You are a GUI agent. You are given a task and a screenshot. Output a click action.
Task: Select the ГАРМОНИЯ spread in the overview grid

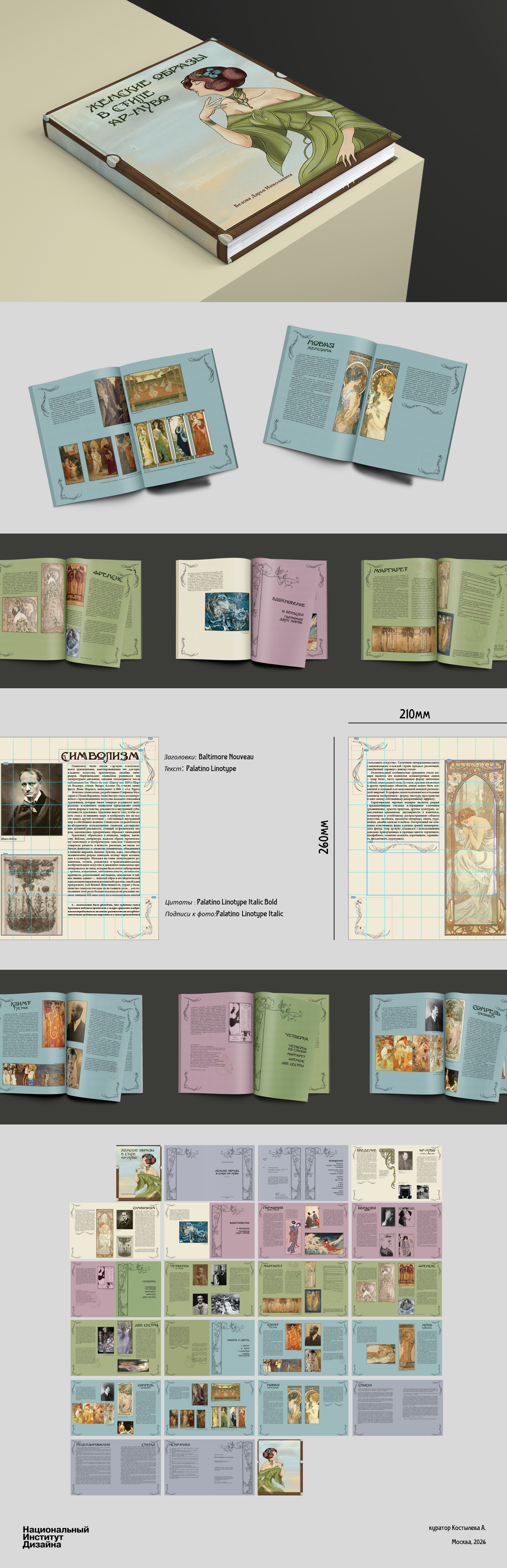tap(304, 1230)
